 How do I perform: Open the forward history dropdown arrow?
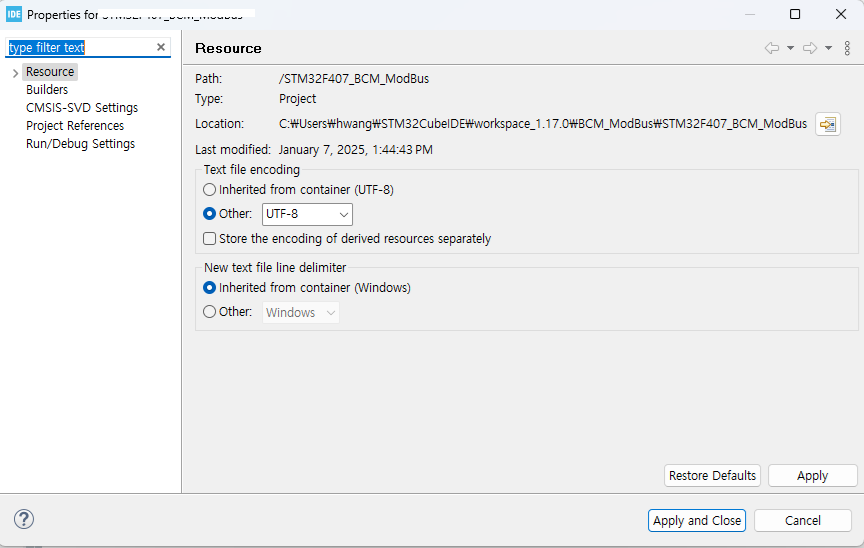828,48
